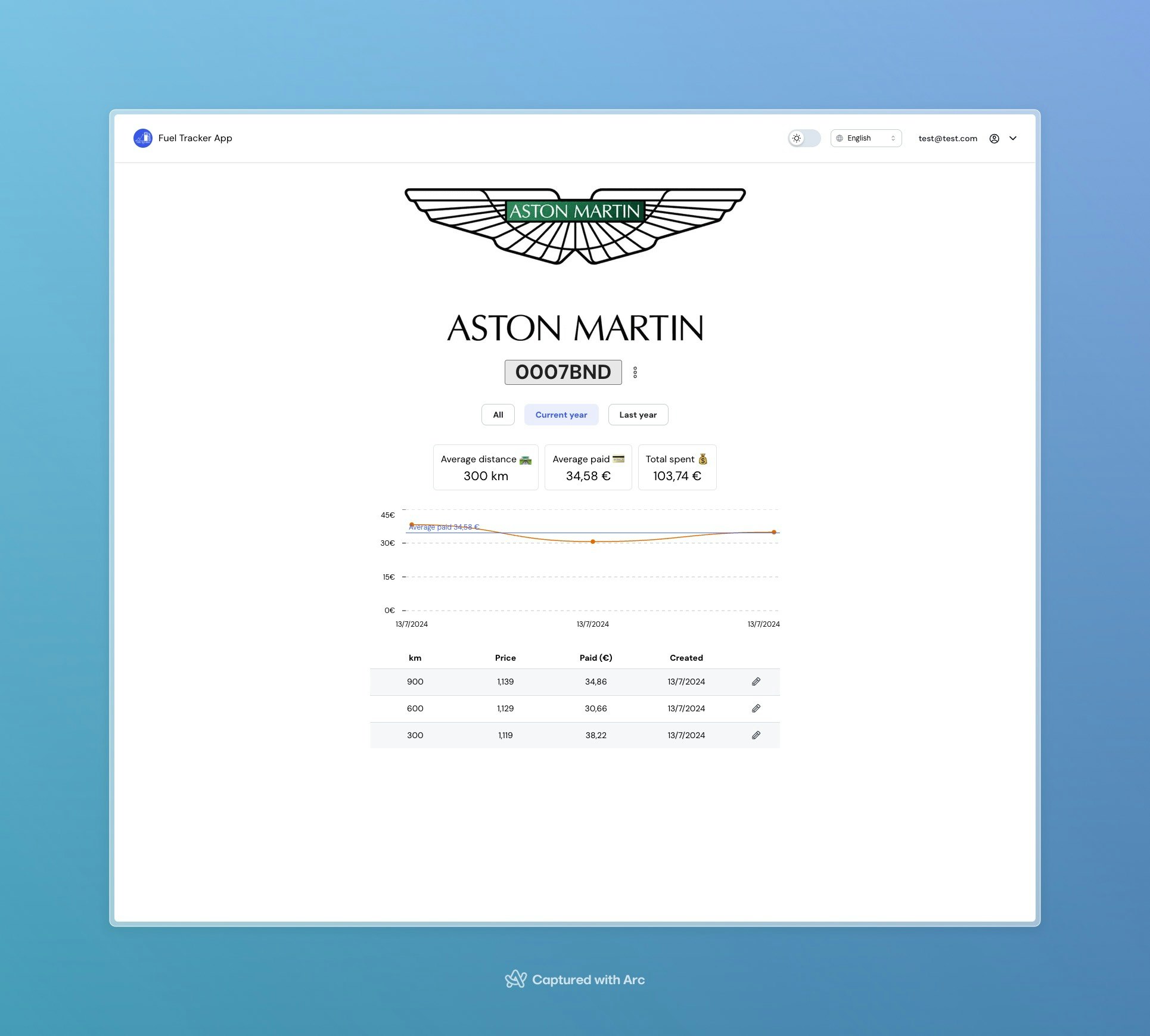Click the last chart data point
Image resolution: width=1150 pixels, height=1036 pixels.
point(774,532)
